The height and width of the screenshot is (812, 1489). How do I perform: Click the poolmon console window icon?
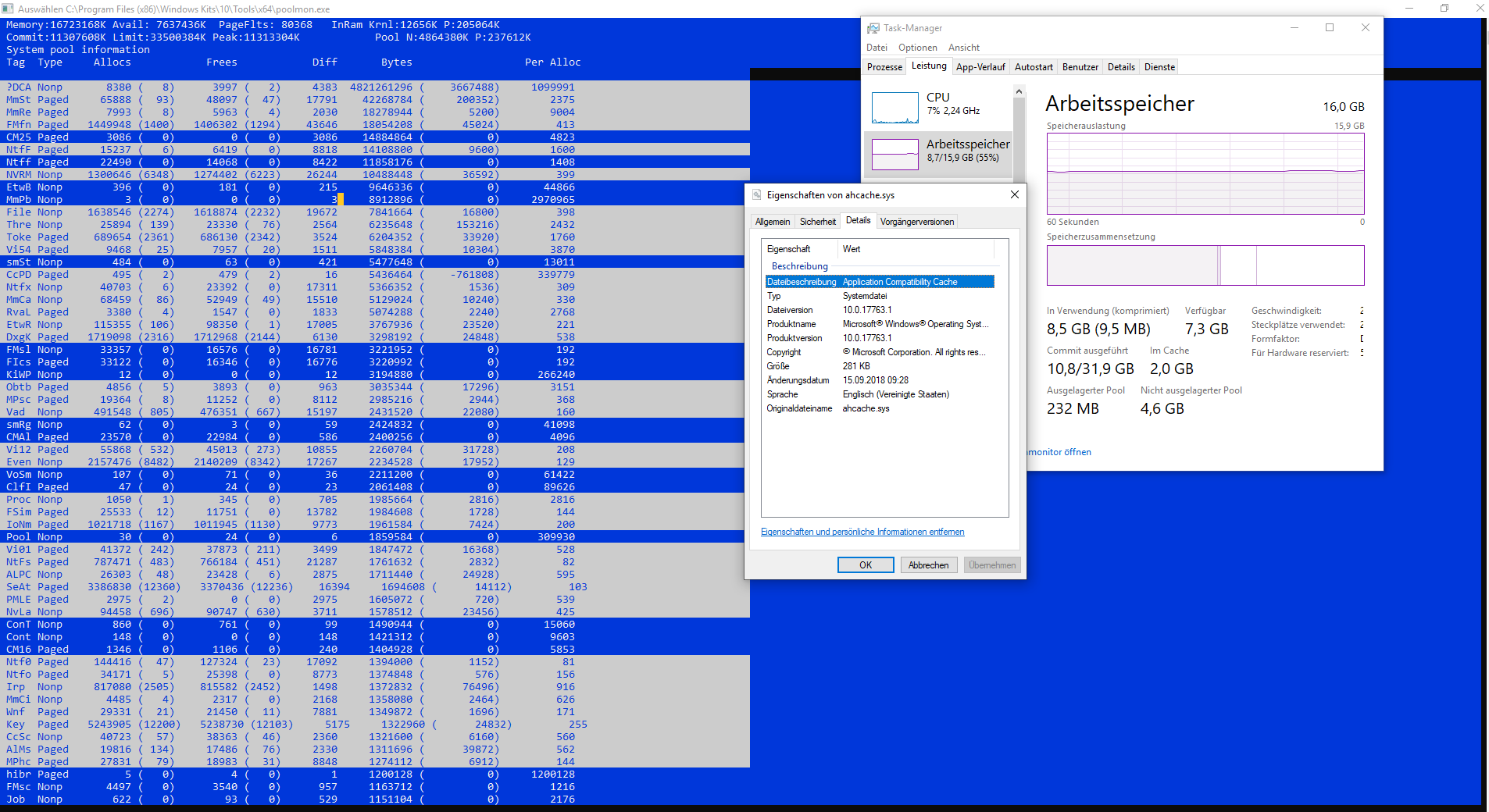point(8,9)
